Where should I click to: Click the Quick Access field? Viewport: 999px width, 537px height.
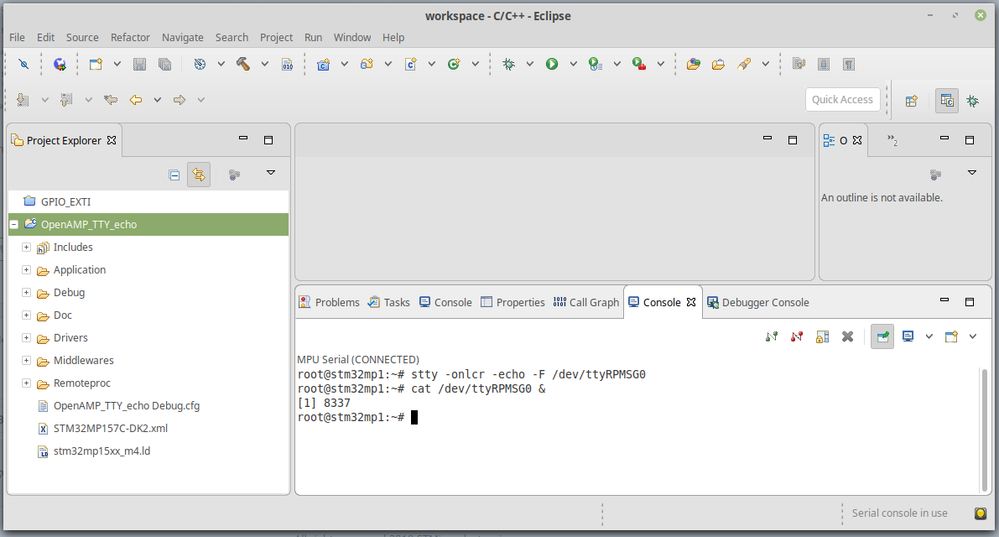[842, 99]
